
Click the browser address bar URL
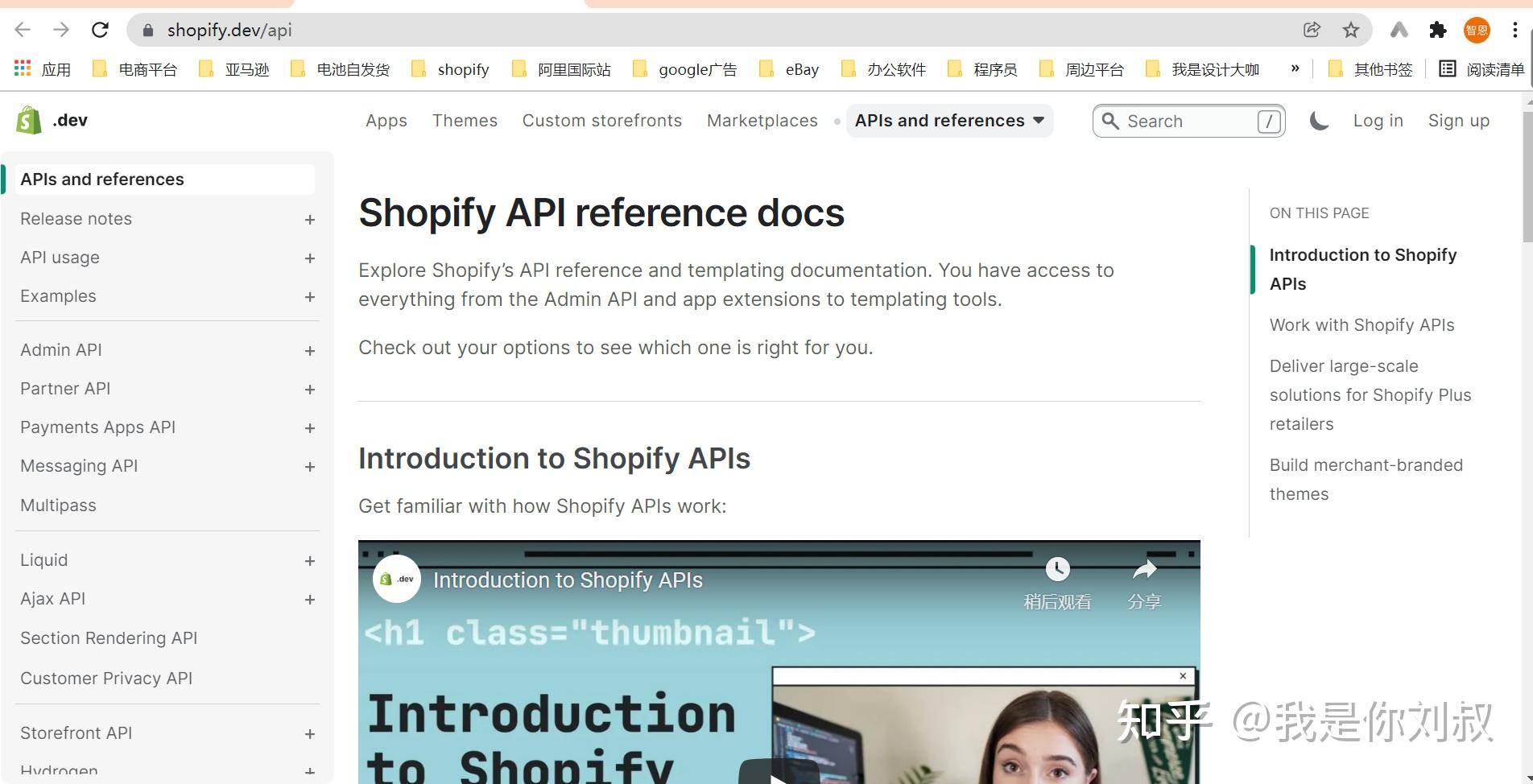click(229, 31)
